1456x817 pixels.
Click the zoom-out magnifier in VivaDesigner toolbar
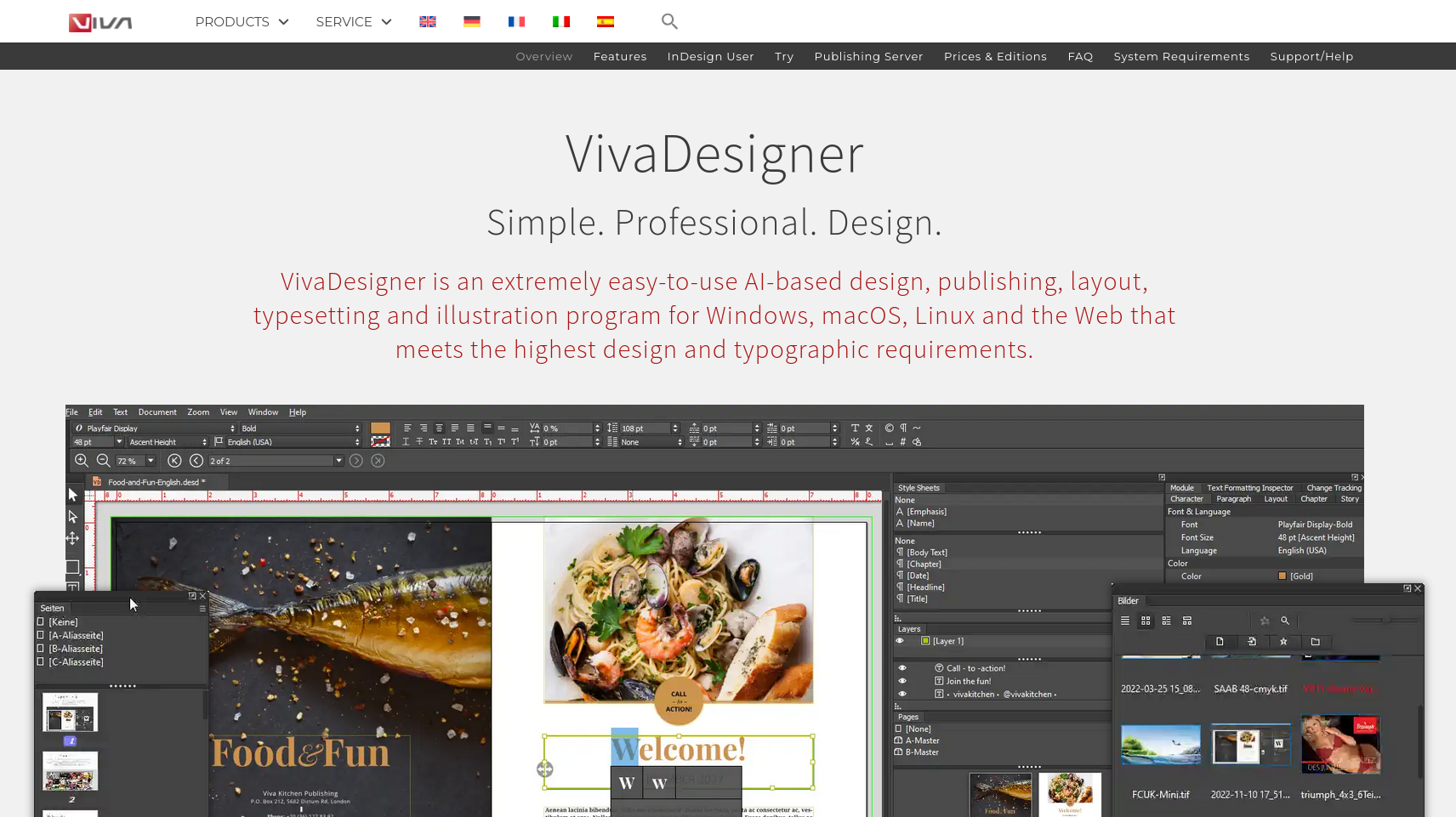(103, 461)
